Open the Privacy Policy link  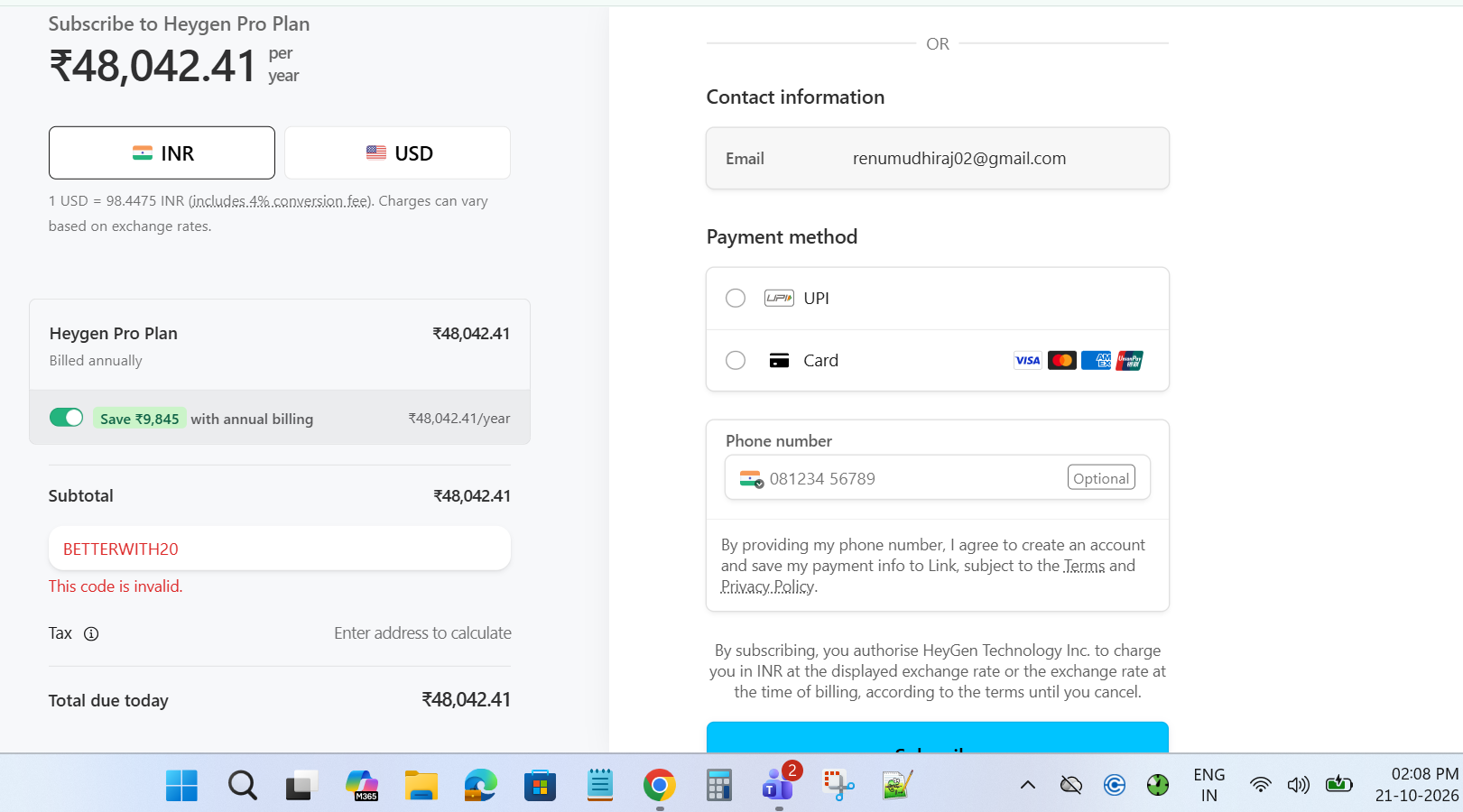(x=768, y=586)
